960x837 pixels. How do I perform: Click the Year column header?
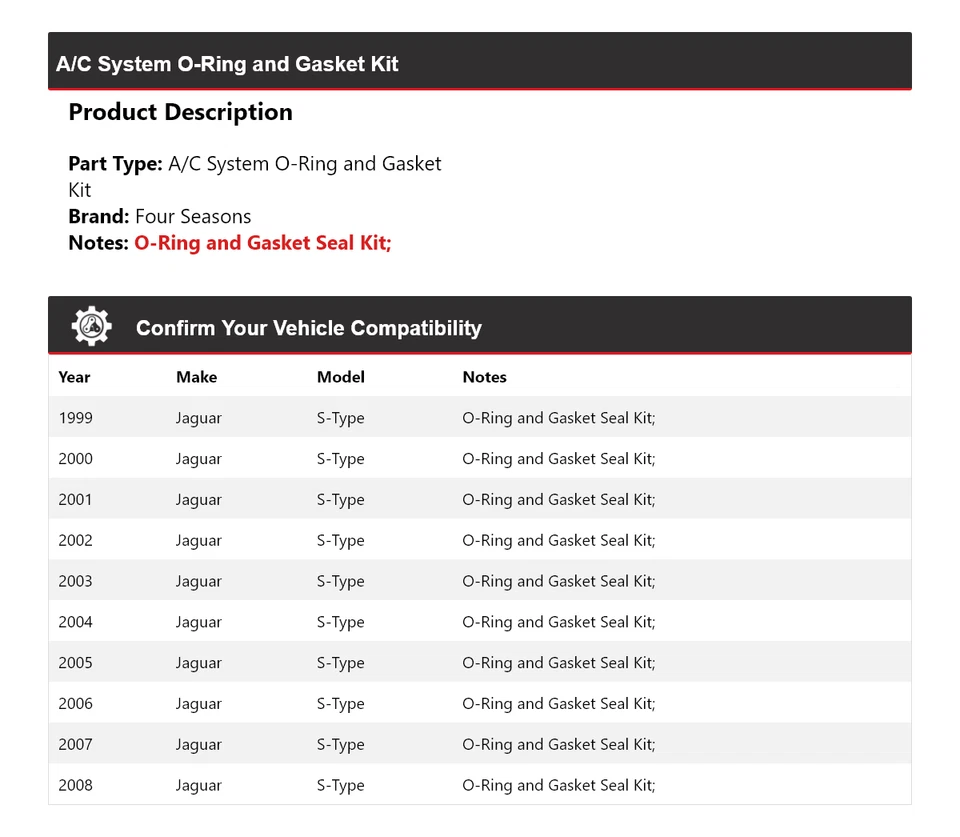(74, 377)
